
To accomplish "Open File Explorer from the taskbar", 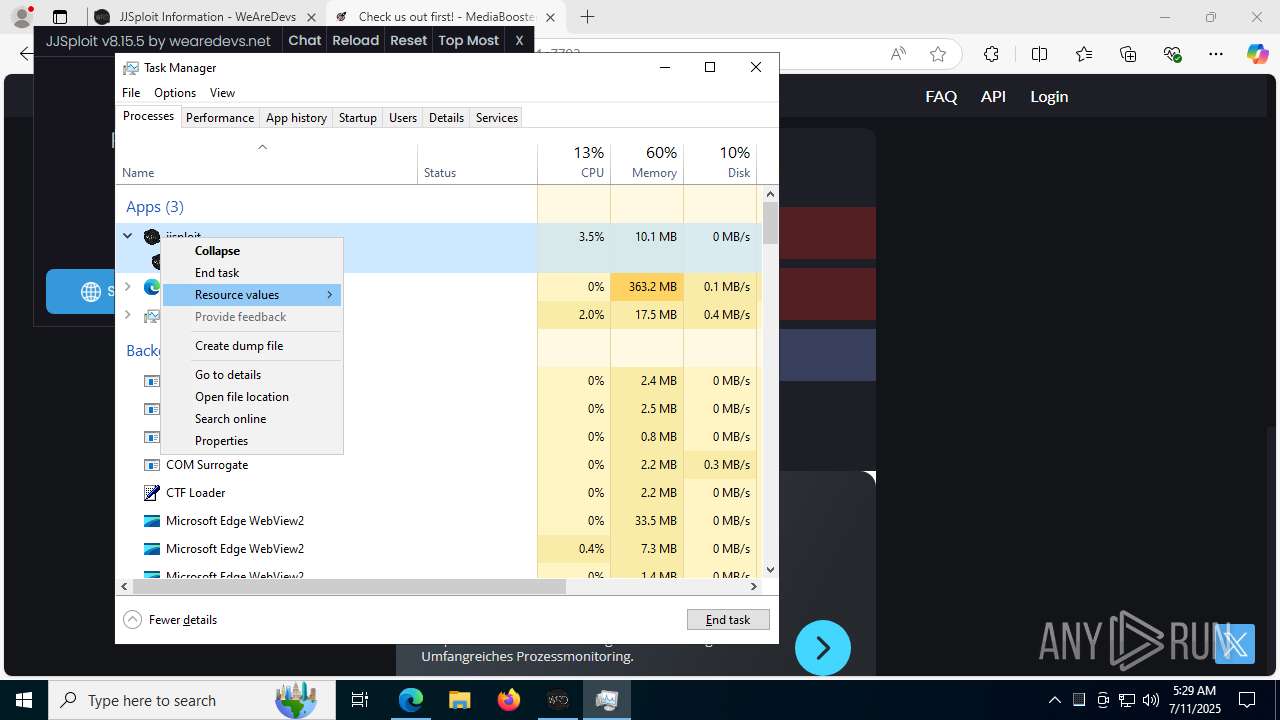I will (x=460, y=700).
